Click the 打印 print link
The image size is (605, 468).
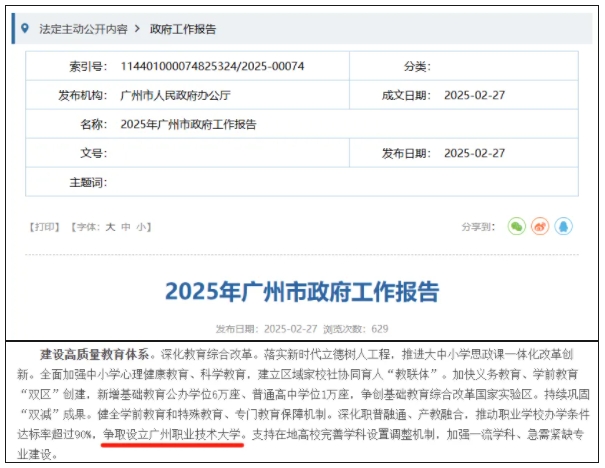pos(45,227)
